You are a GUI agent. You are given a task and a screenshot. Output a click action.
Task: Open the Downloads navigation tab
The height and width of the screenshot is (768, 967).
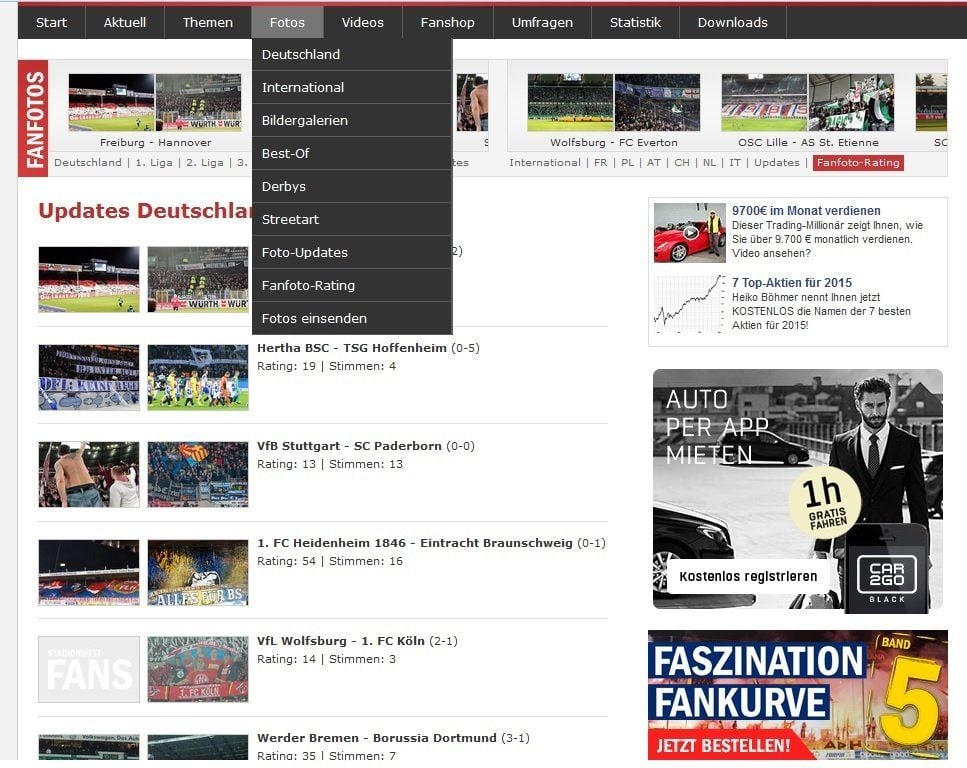click(733, 22)
